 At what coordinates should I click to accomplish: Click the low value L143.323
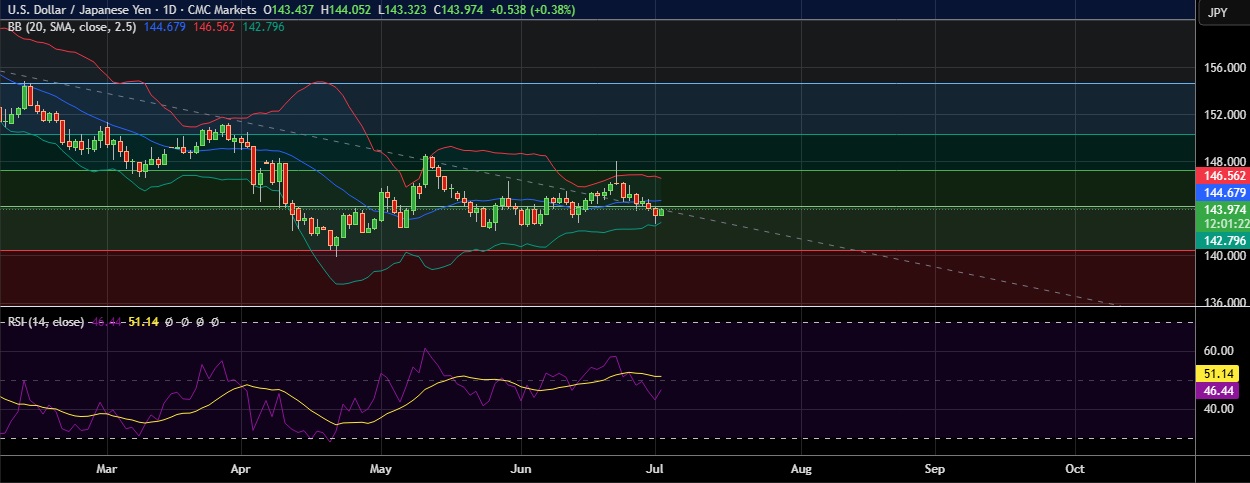coord(401,10)
